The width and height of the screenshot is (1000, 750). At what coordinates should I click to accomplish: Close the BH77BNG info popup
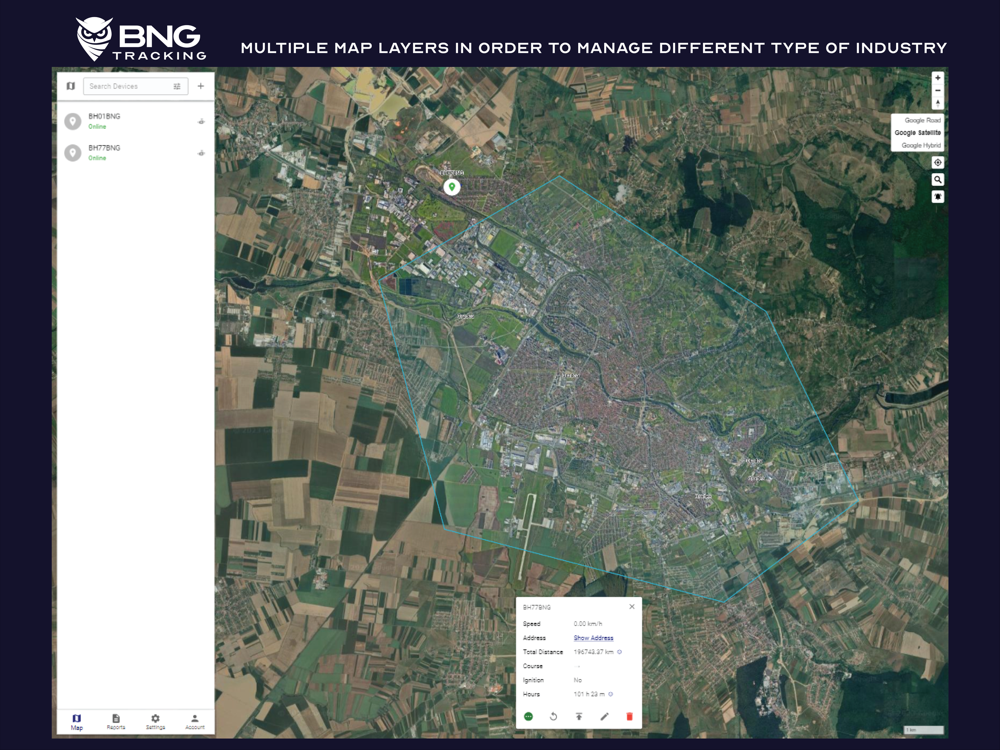(631, 607)
